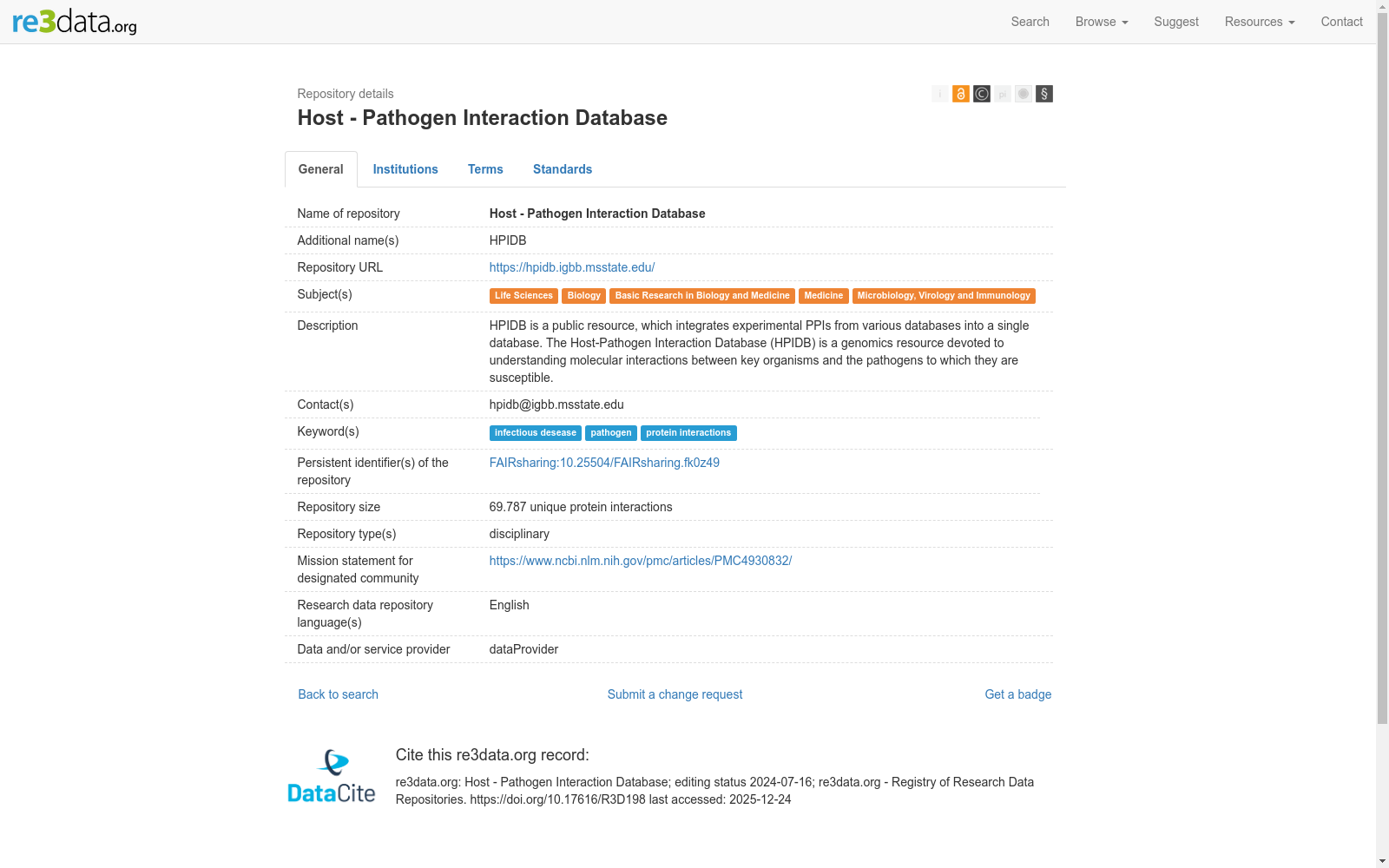Click the '69.787 unique protein interactions' value
Image resolution: width=1389 pixels, height=868 pixels.
(581, 507)
